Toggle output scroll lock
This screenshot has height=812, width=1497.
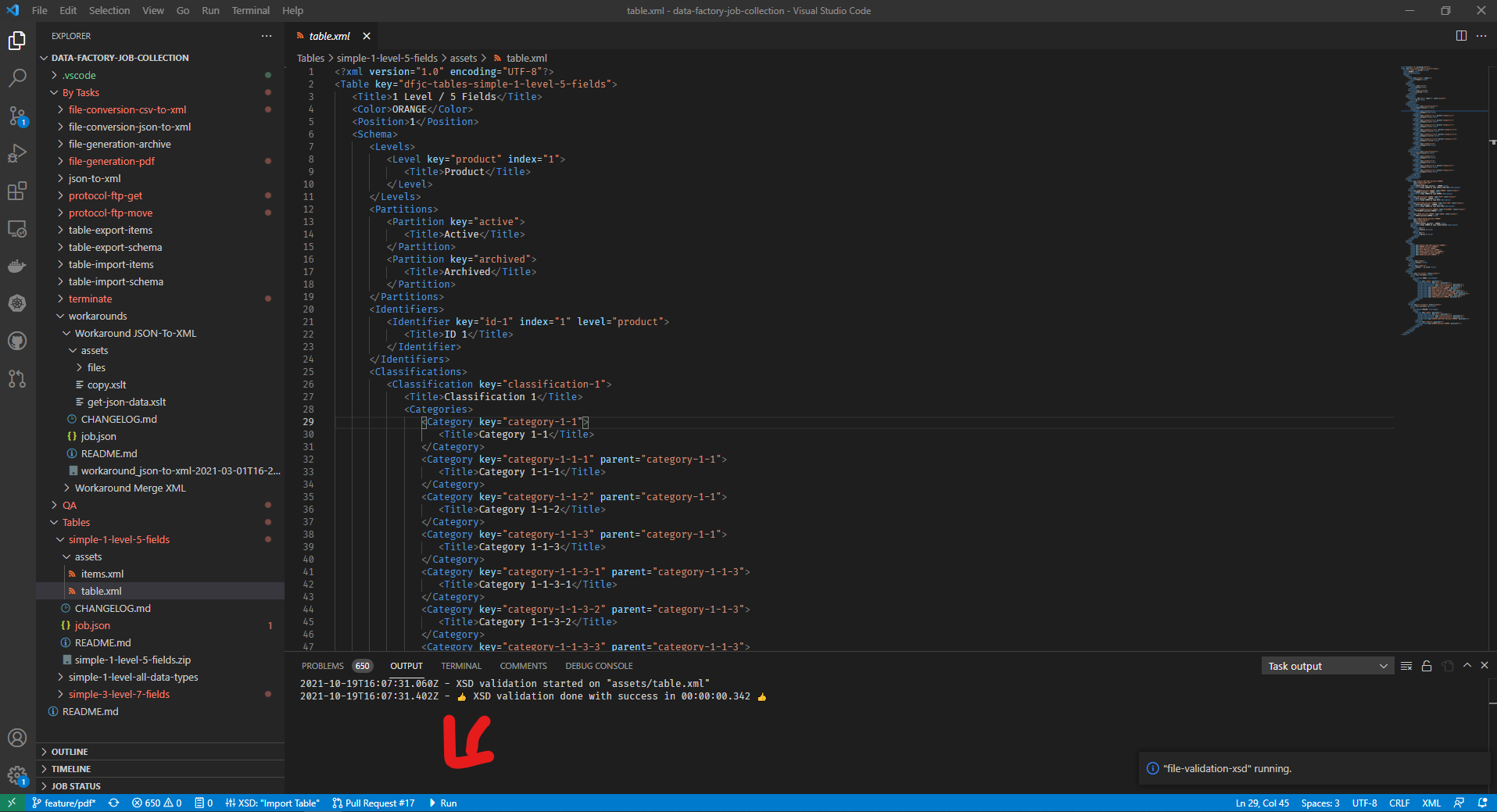click(1427, 666)
